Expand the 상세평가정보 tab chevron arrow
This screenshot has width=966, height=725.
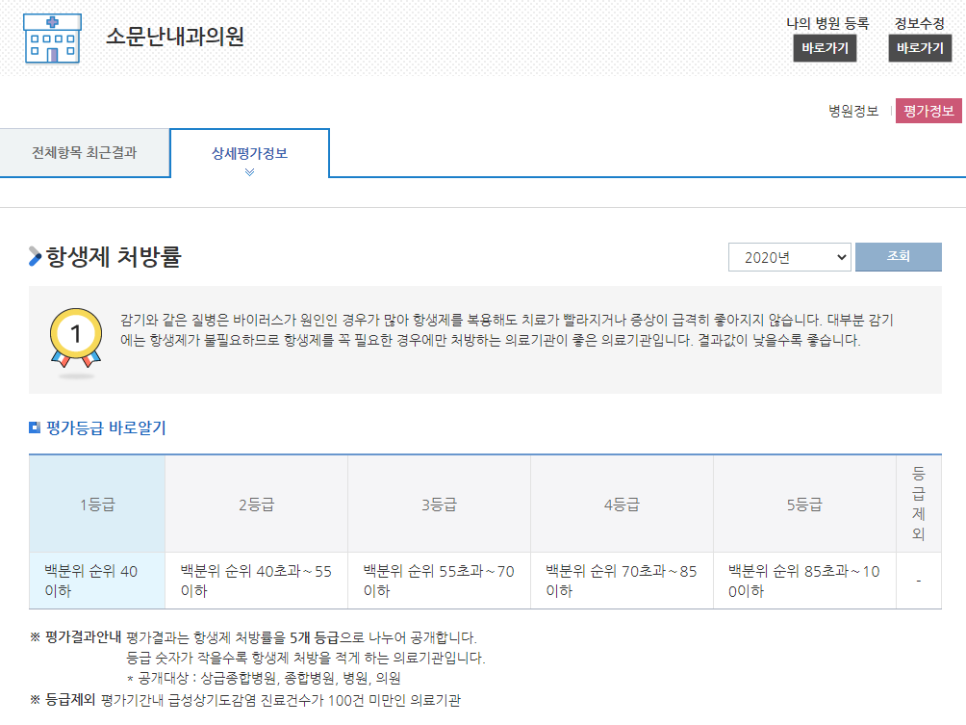250,172
